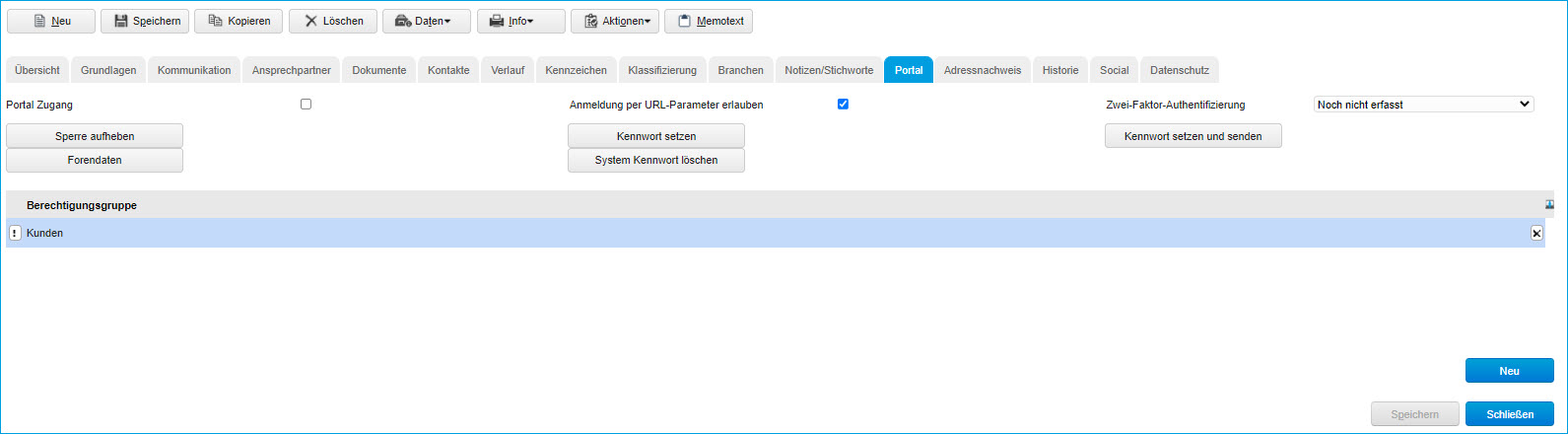Uncheck Anmeldung per URL-Parameter erlauben

pyautogui.click(x=843, y=104)
